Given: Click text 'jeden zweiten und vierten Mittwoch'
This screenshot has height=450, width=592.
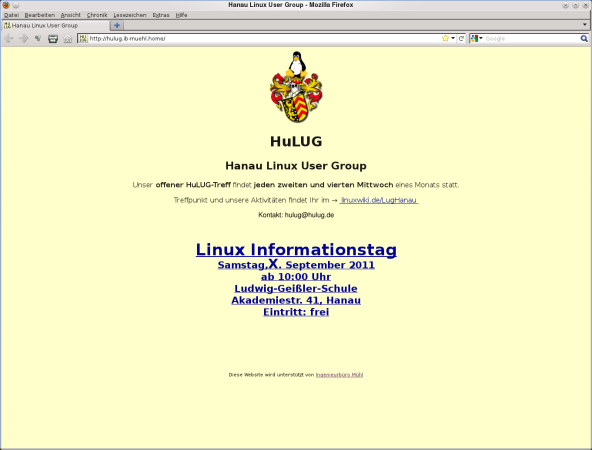Looking at the screenshot, I should 323,185.
